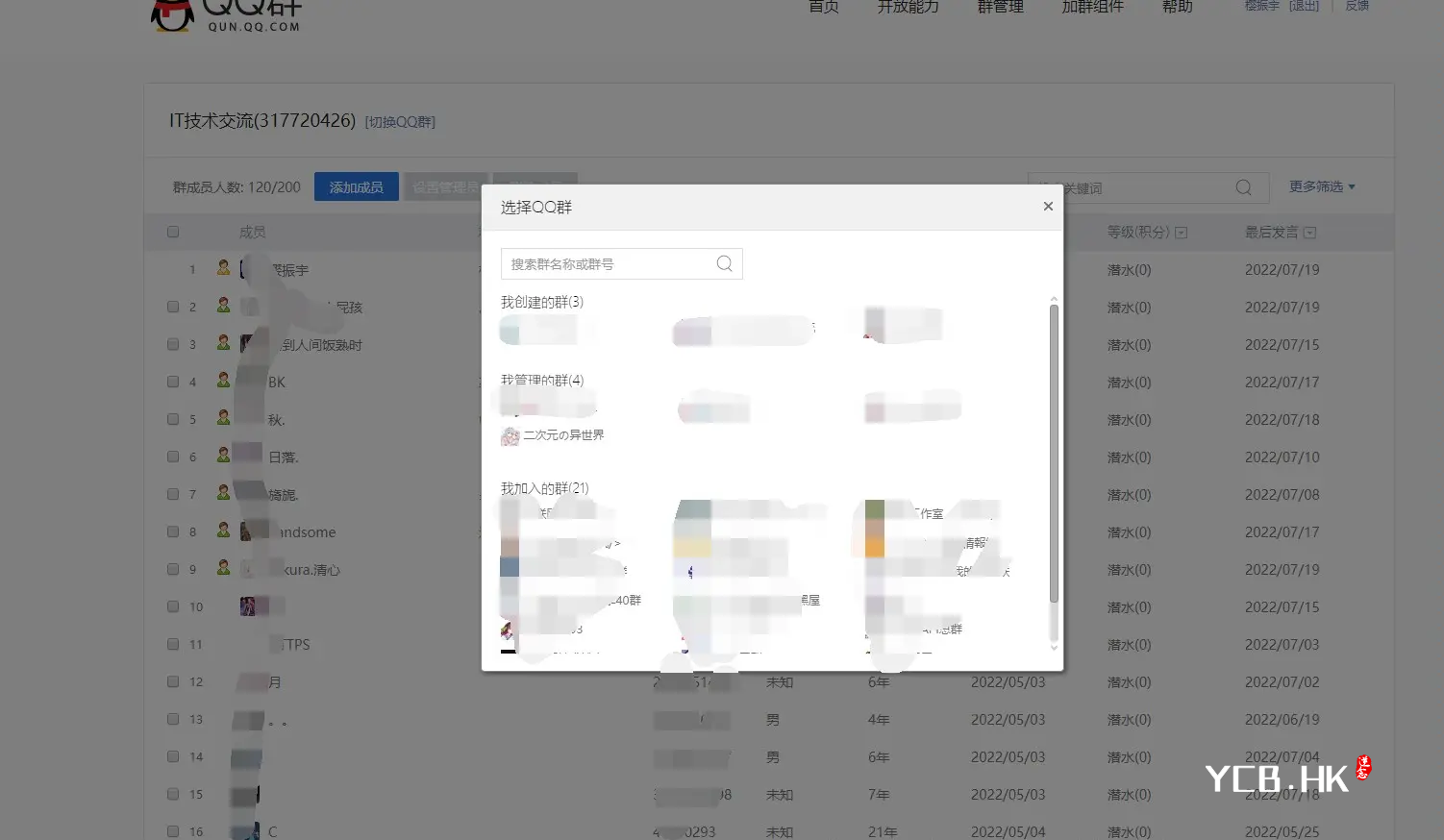Click the 我创建的群(3) heading
Viewport: 1444px width, 840px height.
click(542, 302)
